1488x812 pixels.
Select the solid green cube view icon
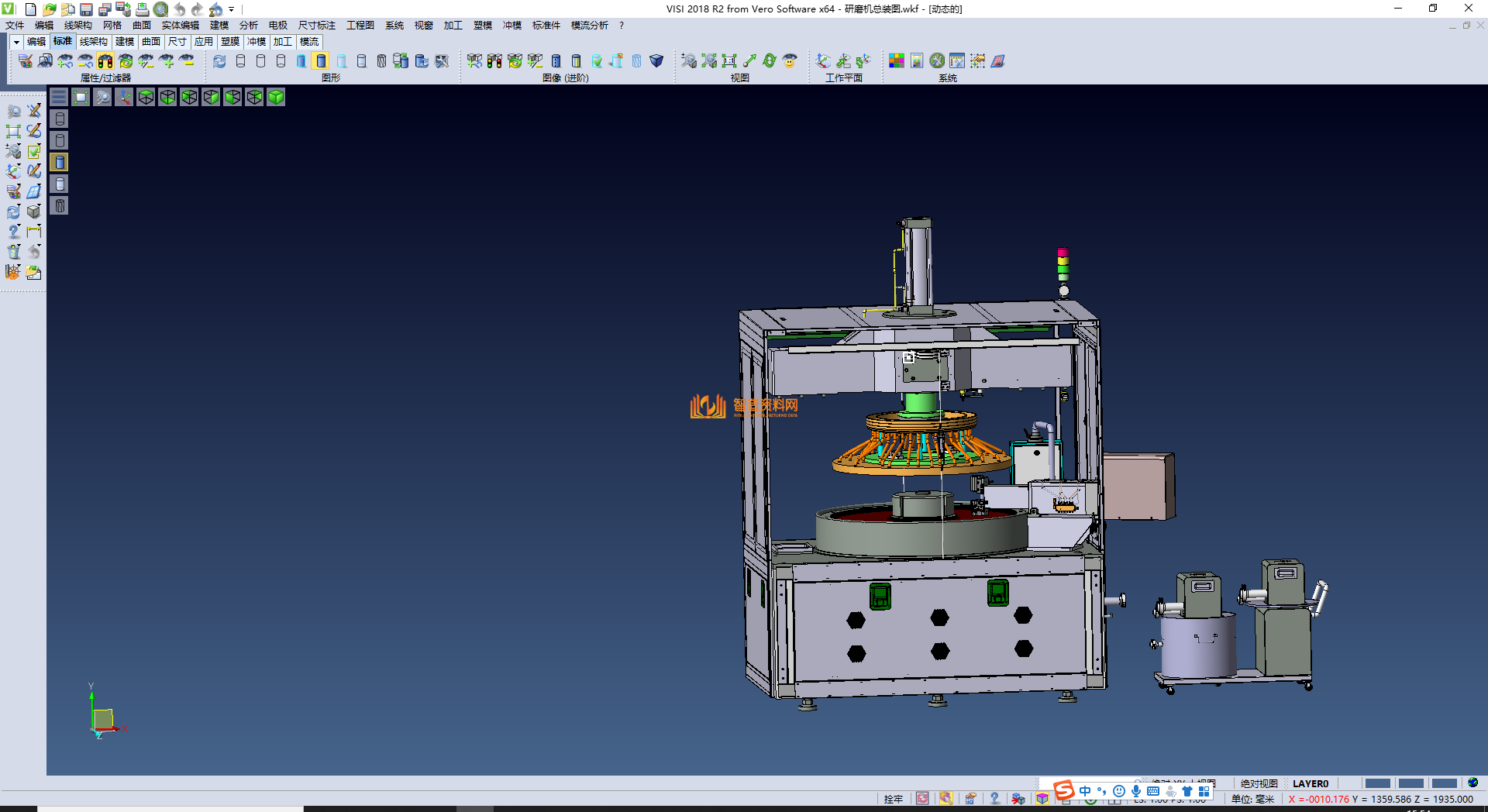point(276,97)
